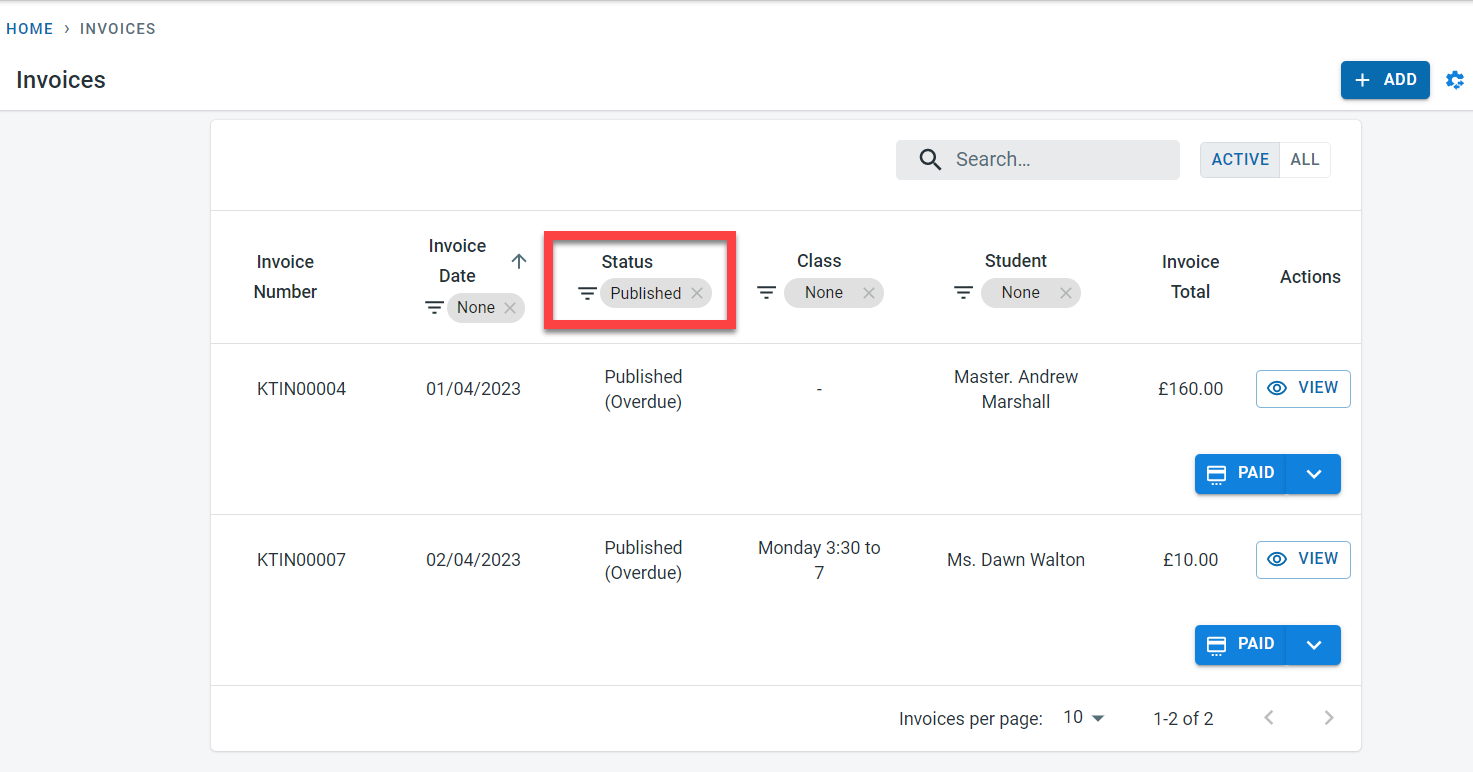Open the Status column filter icon
The width and height of the screenshot is (1473, 772).
pos(587,293)
